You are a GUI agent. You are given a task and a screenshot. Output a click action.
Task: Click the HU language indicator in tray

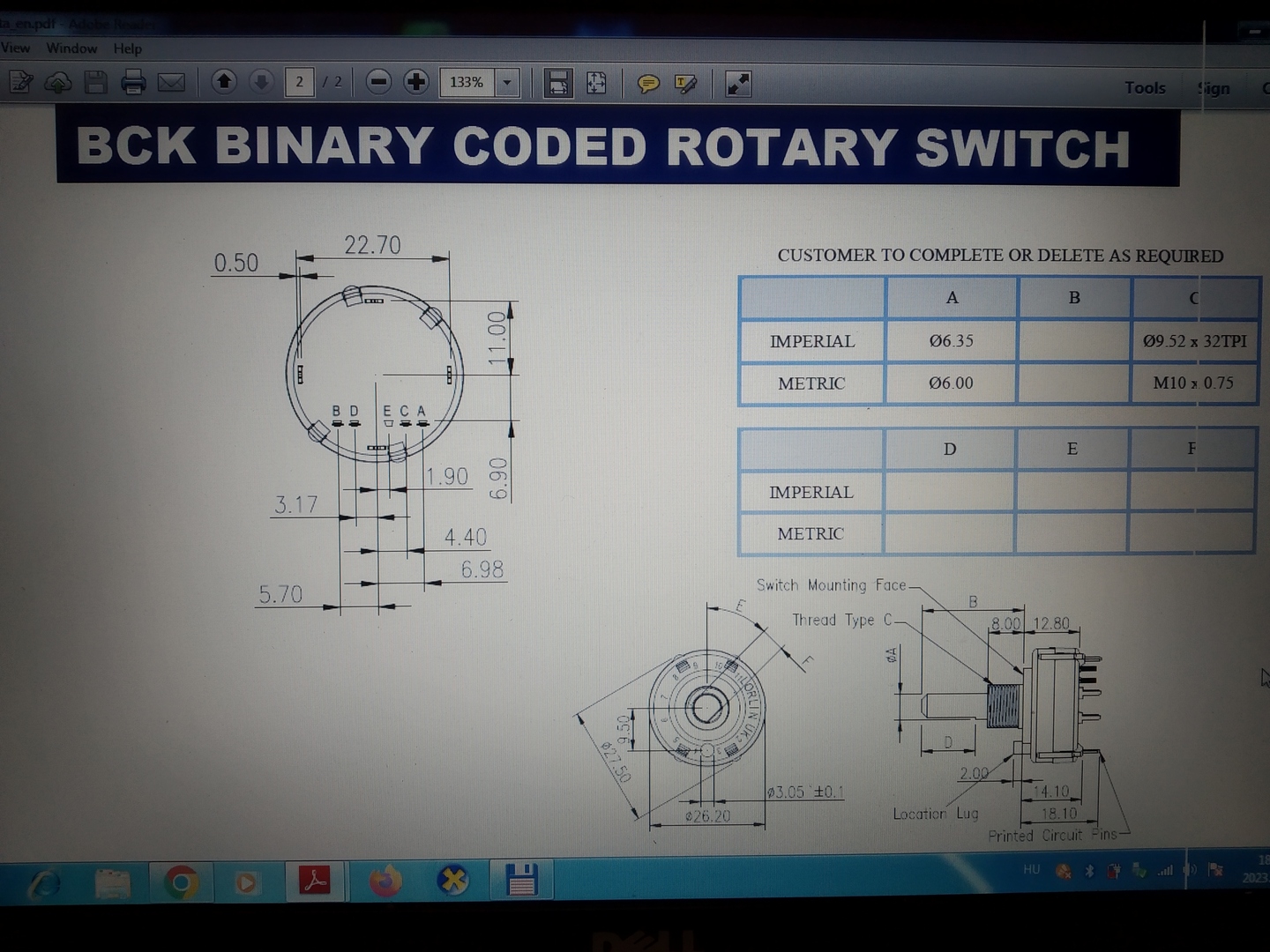pyautogui.click(x=1032, y=869)
